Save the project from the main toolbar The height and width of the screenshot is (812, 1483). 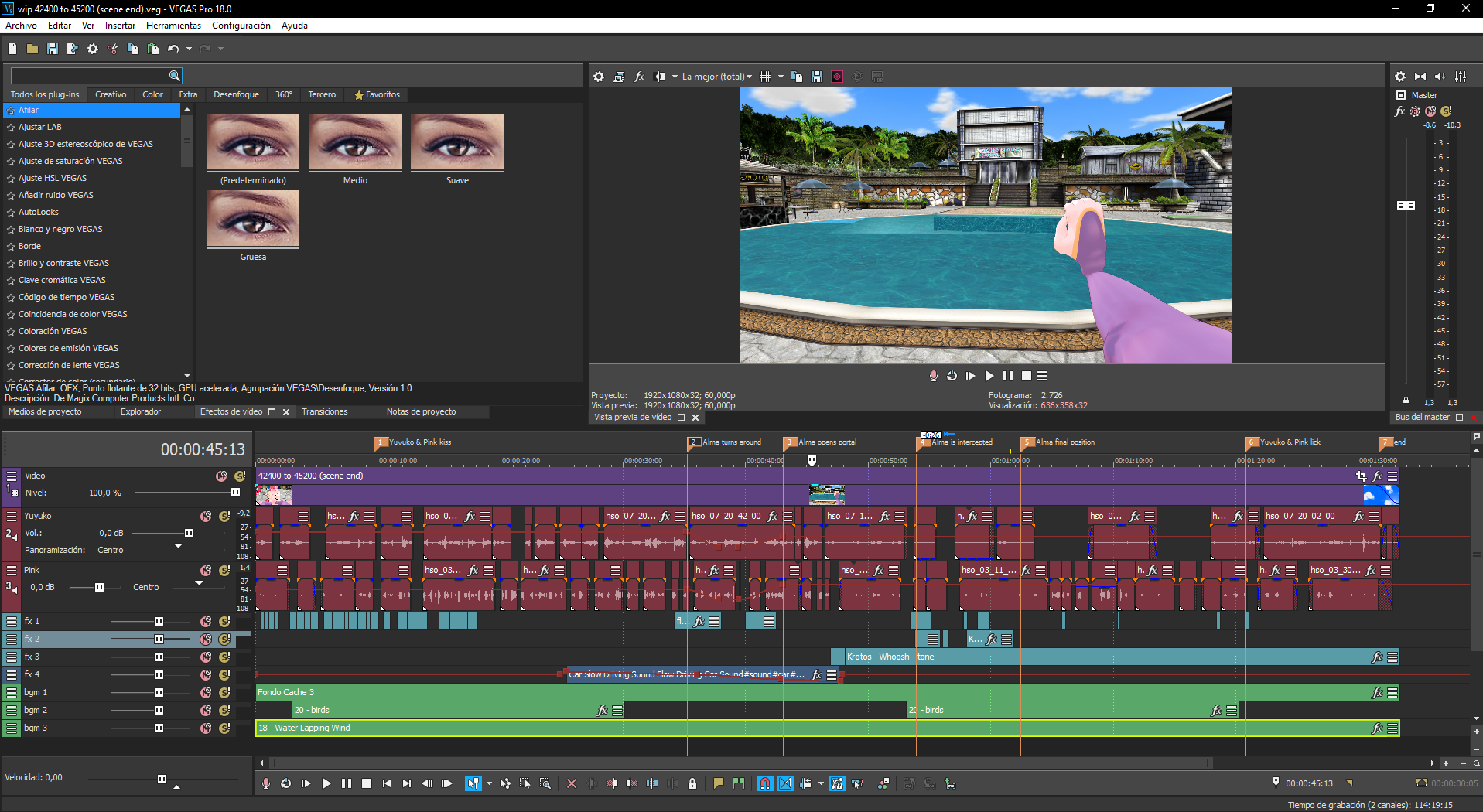pyautogui.click(x=53, y=49)
